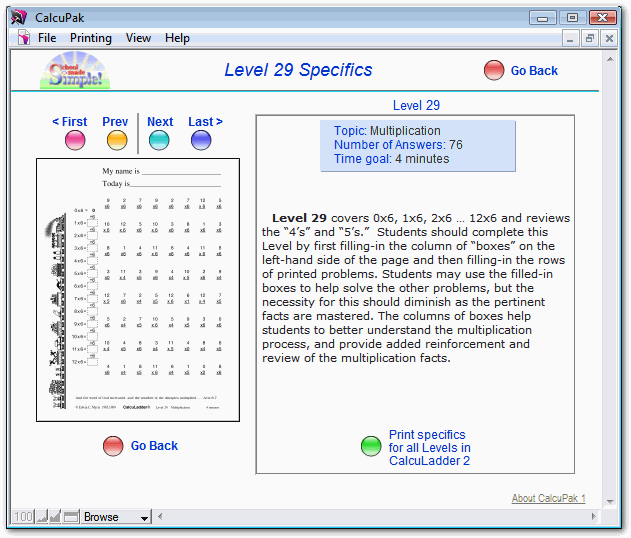631x538 pixels.
Task: Open the File menu
Action: pos(47,38)
